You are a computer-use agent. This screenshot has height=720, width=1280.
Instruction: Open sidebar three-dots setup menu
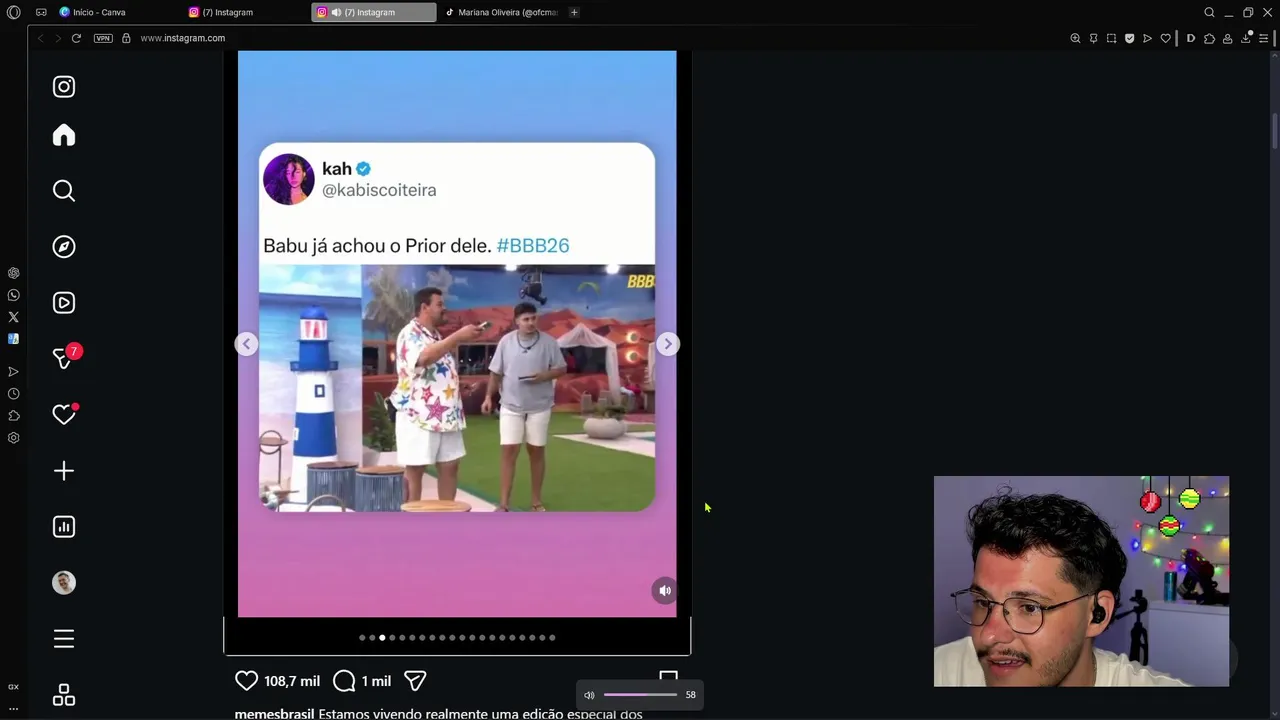click(x=13, y=708)
